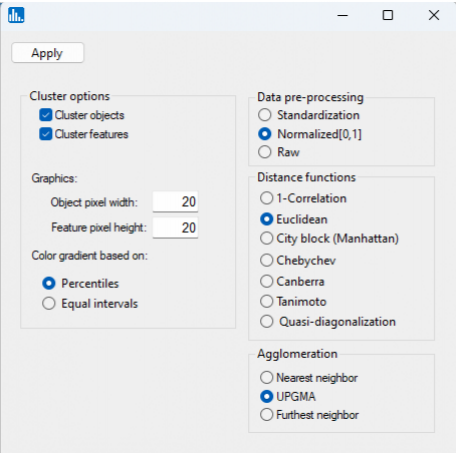Choose Standardization pre-processing

[265, 115]
